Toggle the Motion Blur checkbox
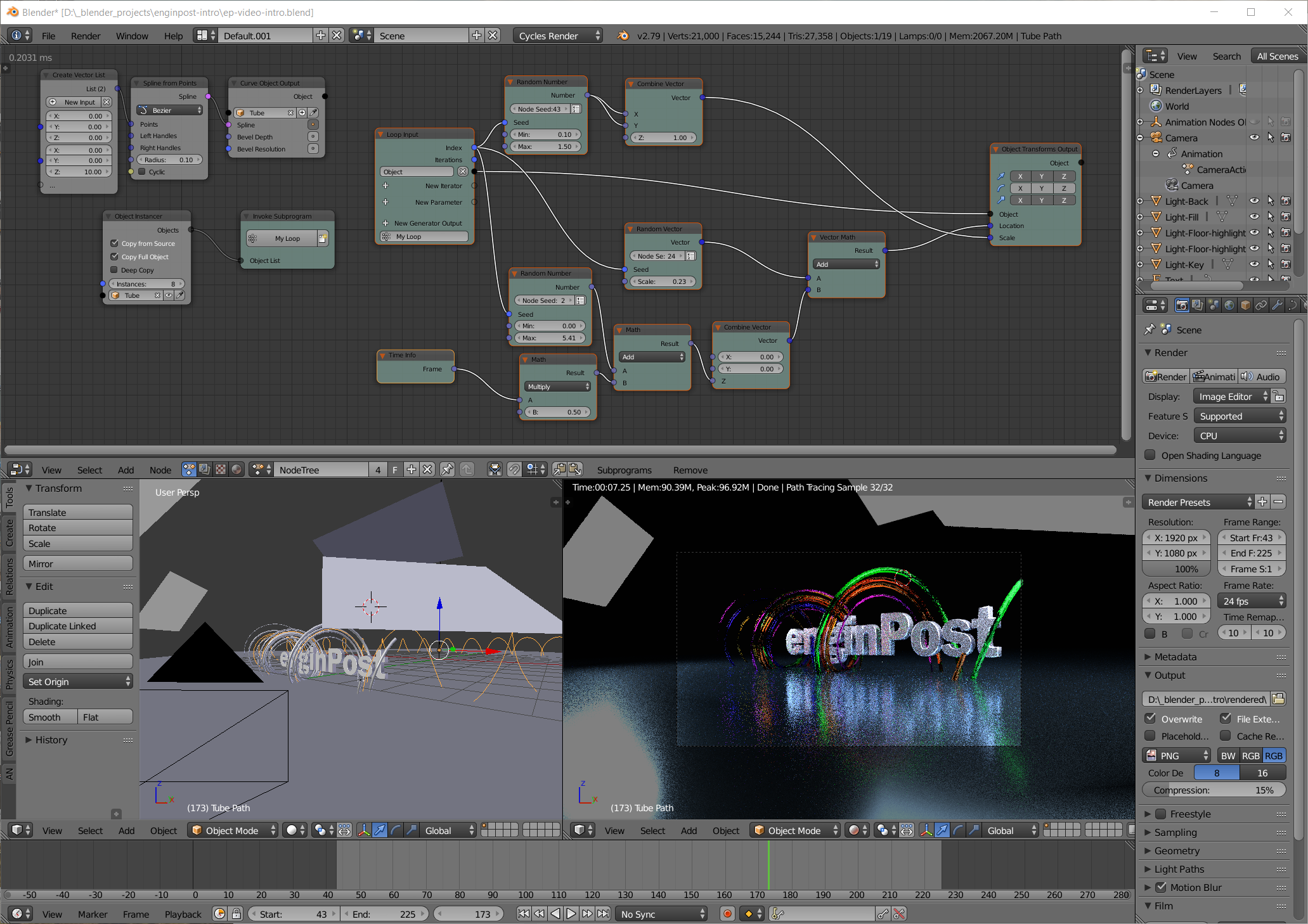Image resolution: width=1308 pixels, height=924 pixels. tap(1161, 887)
